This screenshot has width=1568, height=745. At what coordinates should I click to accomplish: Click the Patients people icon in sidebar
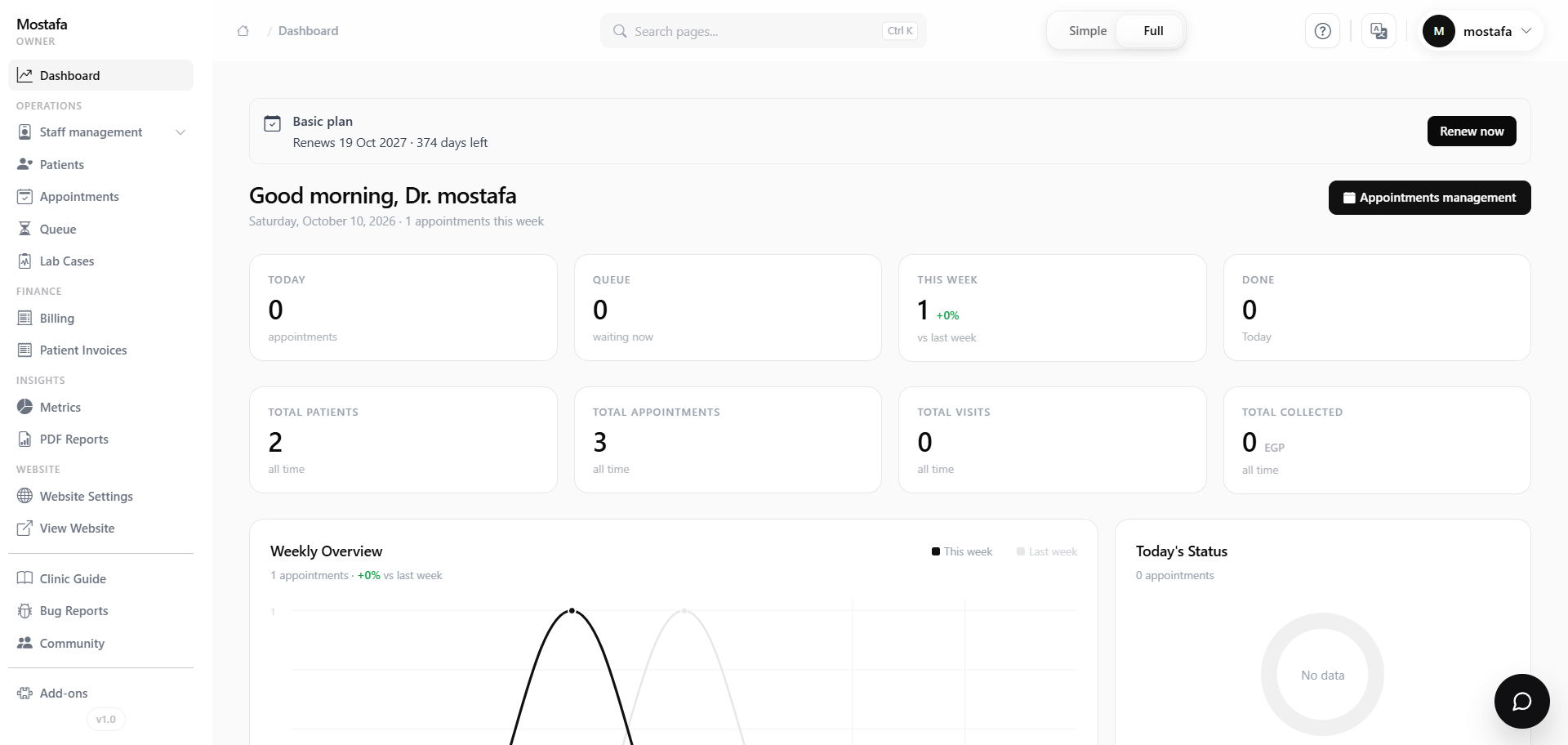tap(24, 164)
